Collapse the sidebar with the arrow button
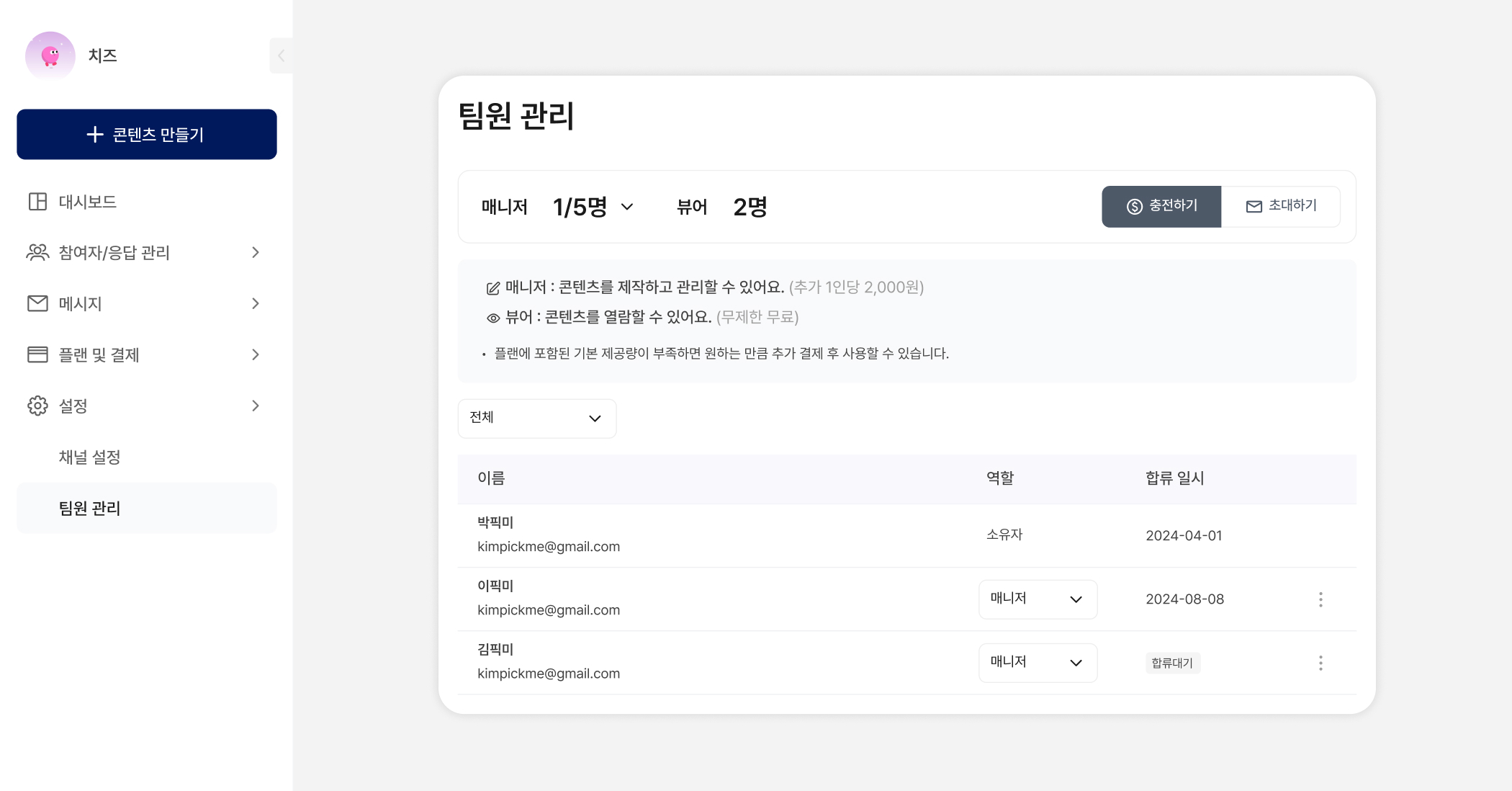The height and width of the screenshot is (791, 1512). point(281,55)
